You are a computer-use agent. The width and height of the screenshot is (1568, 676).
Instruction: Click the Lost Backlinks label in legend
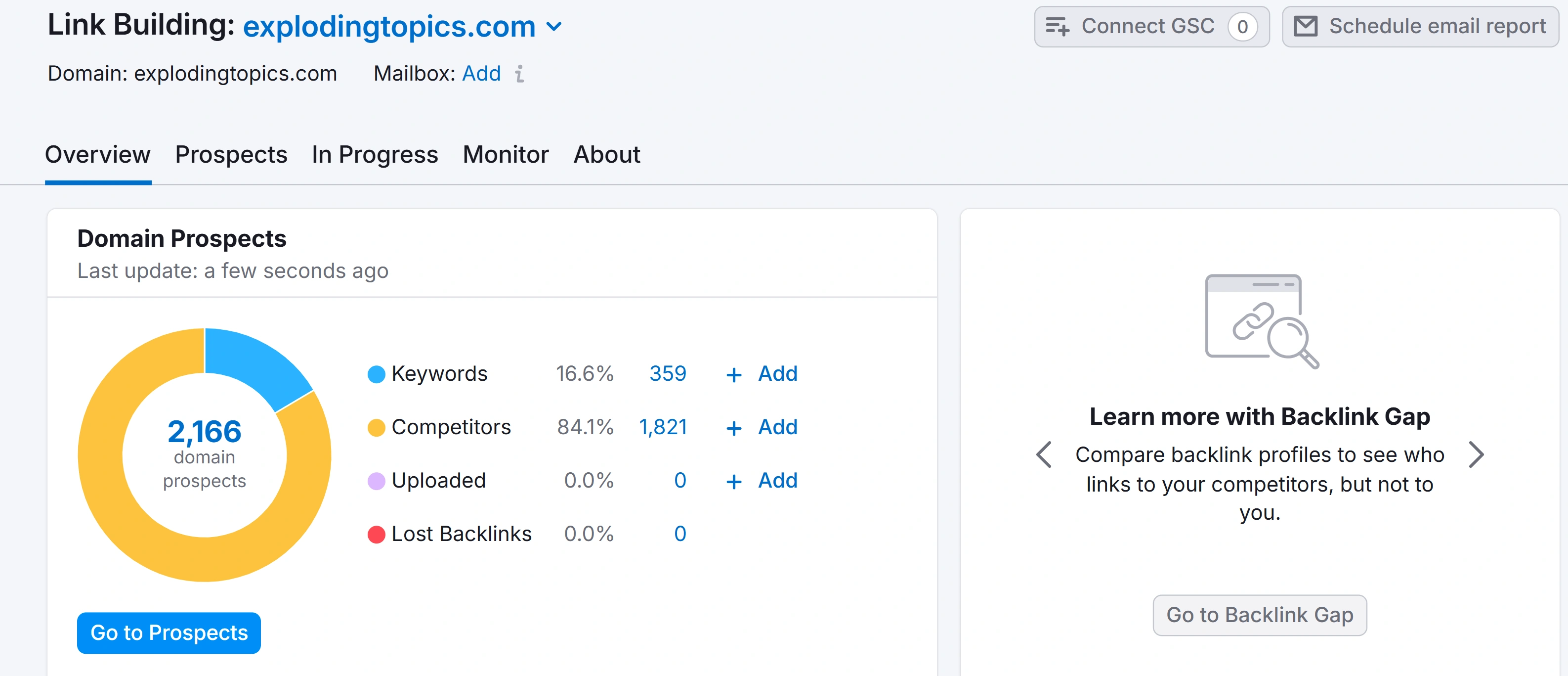tap(462, 534)
